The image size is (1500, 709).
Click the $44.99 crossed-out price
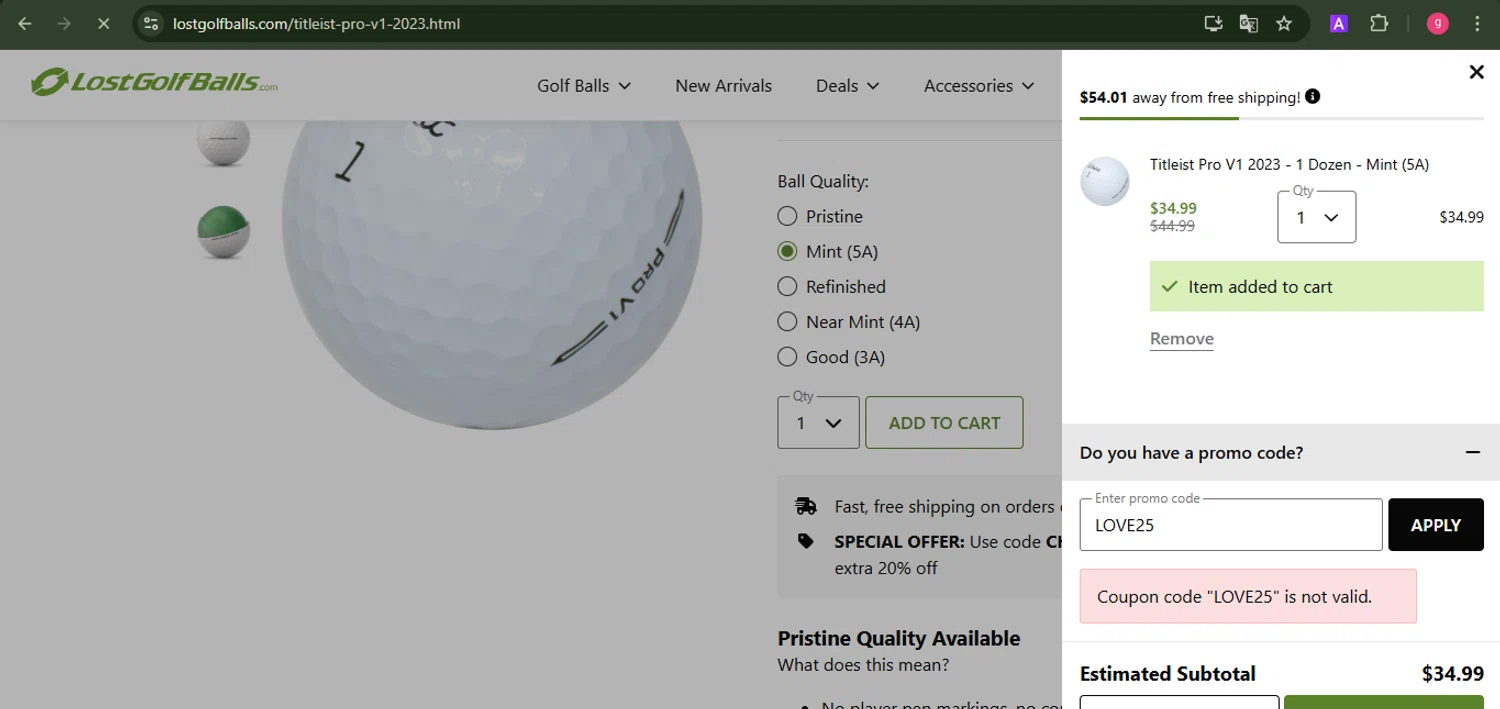(1172, 226)
